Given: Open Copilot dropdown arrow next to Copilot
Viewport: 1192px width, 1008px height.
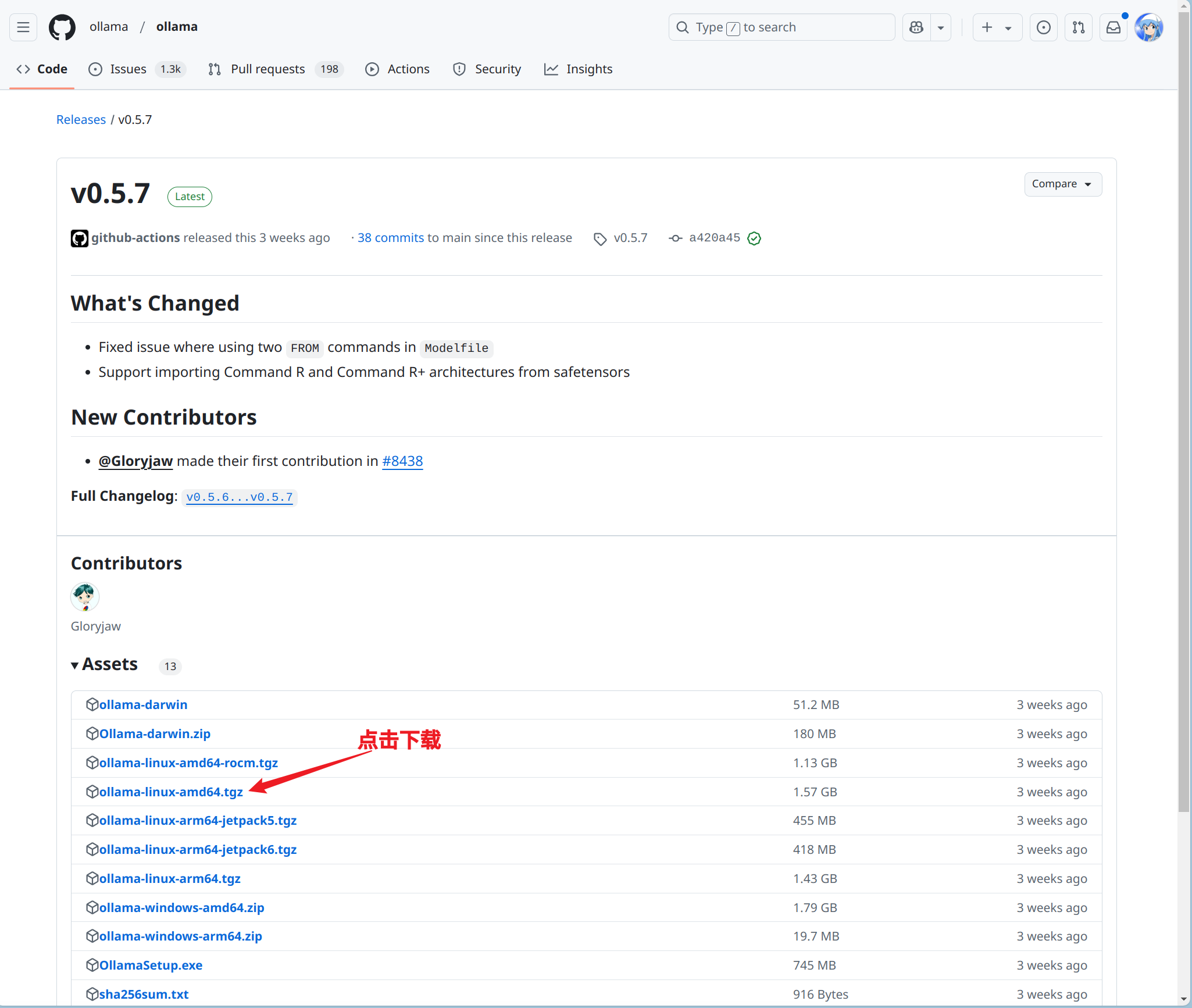Looking at the screenshot, I should click(941, 27).
